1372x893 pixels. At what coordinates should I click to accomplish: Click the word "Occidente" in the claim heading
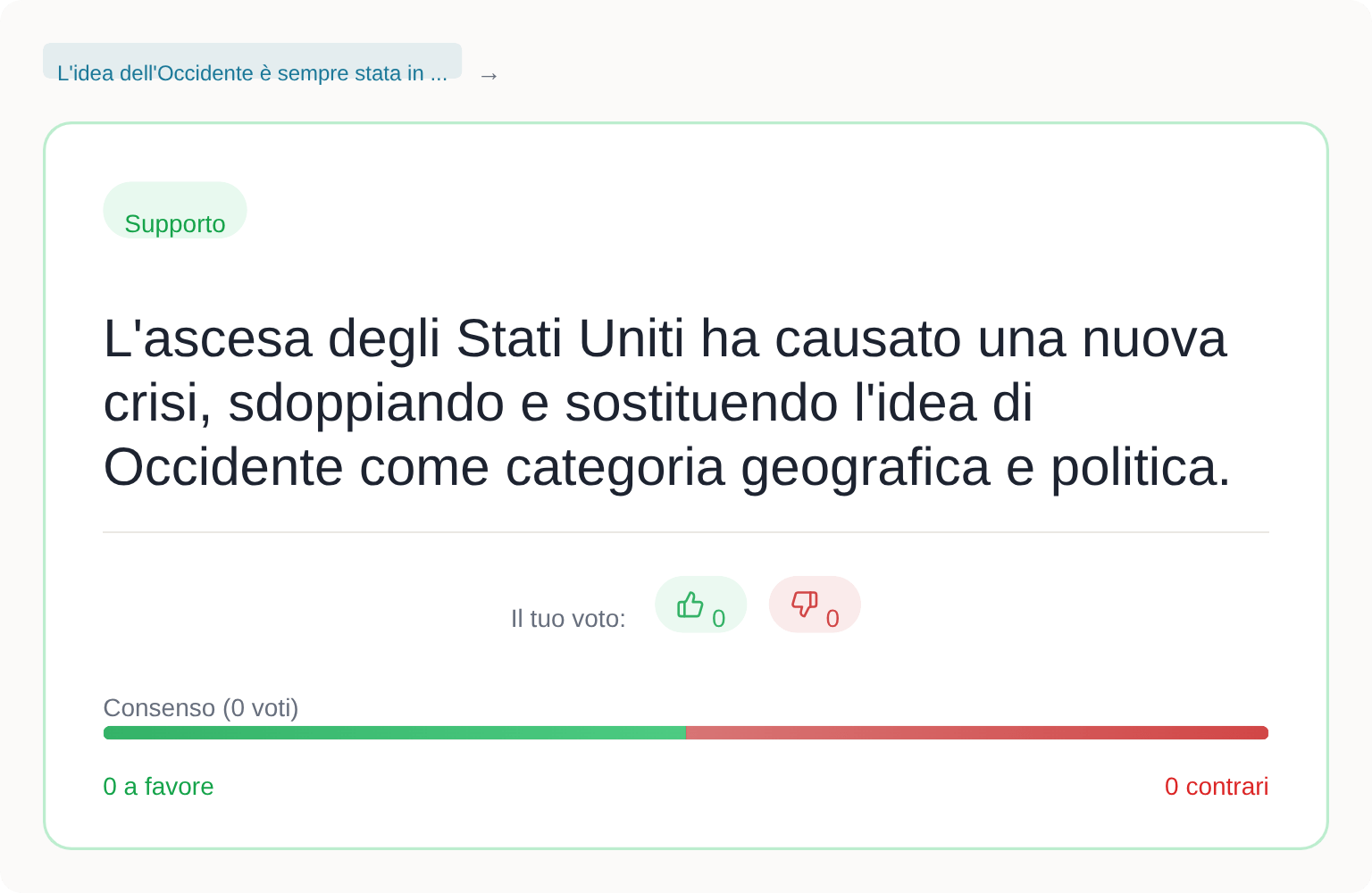tap(223, 467)
